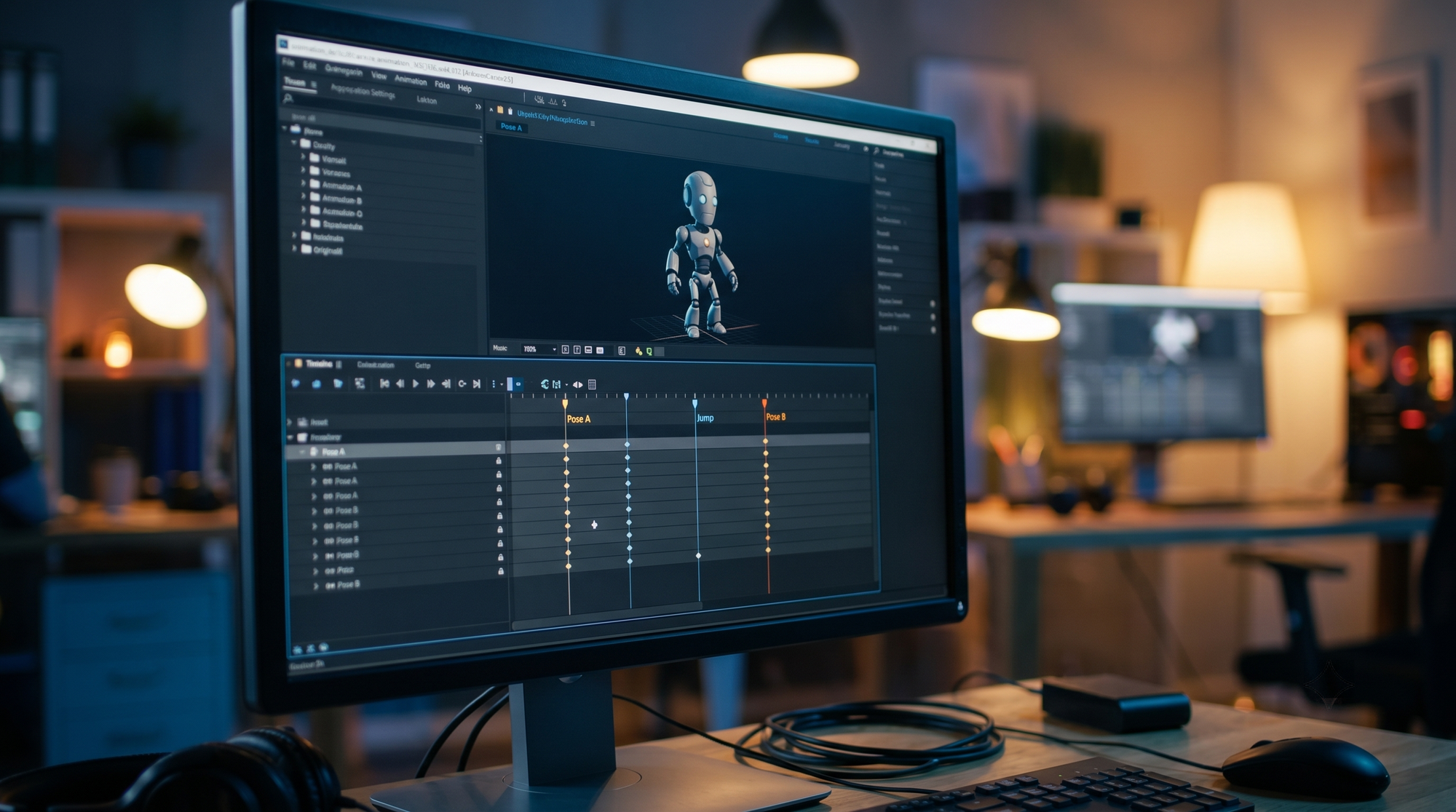This screenshot has height=812, width=1456.
Task: Expand the last Pose B track at the list bottom
Action: (316, 586)
